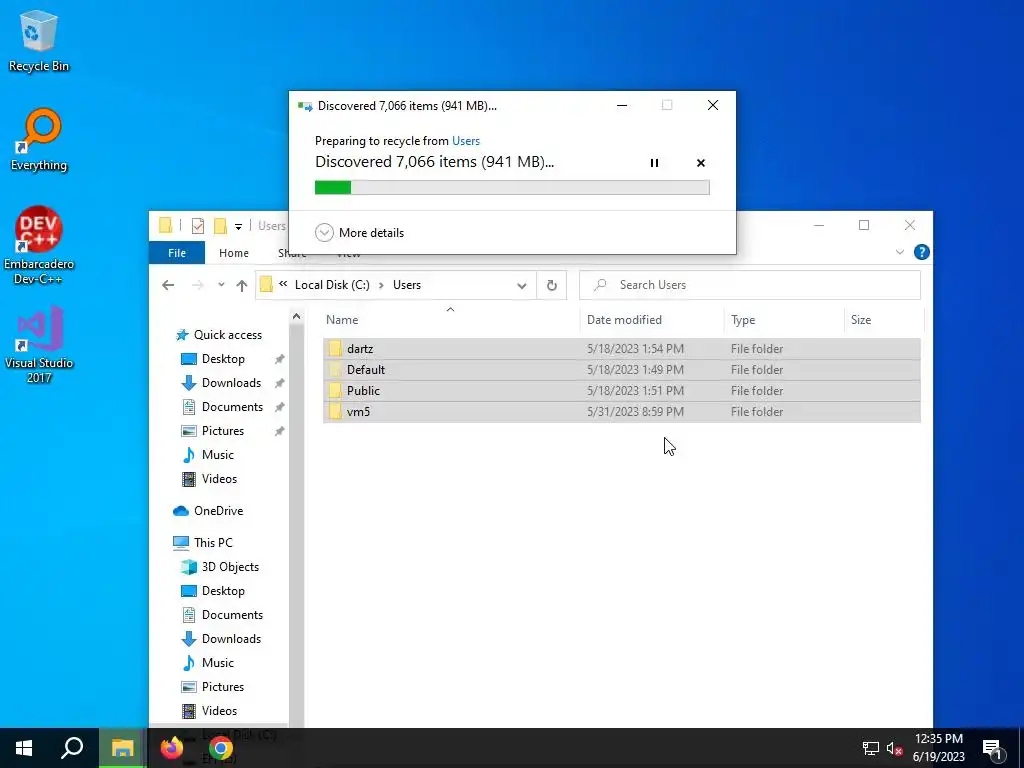Open pinned Documents under Quick access
1024x768 pixels.
point(232,407)
